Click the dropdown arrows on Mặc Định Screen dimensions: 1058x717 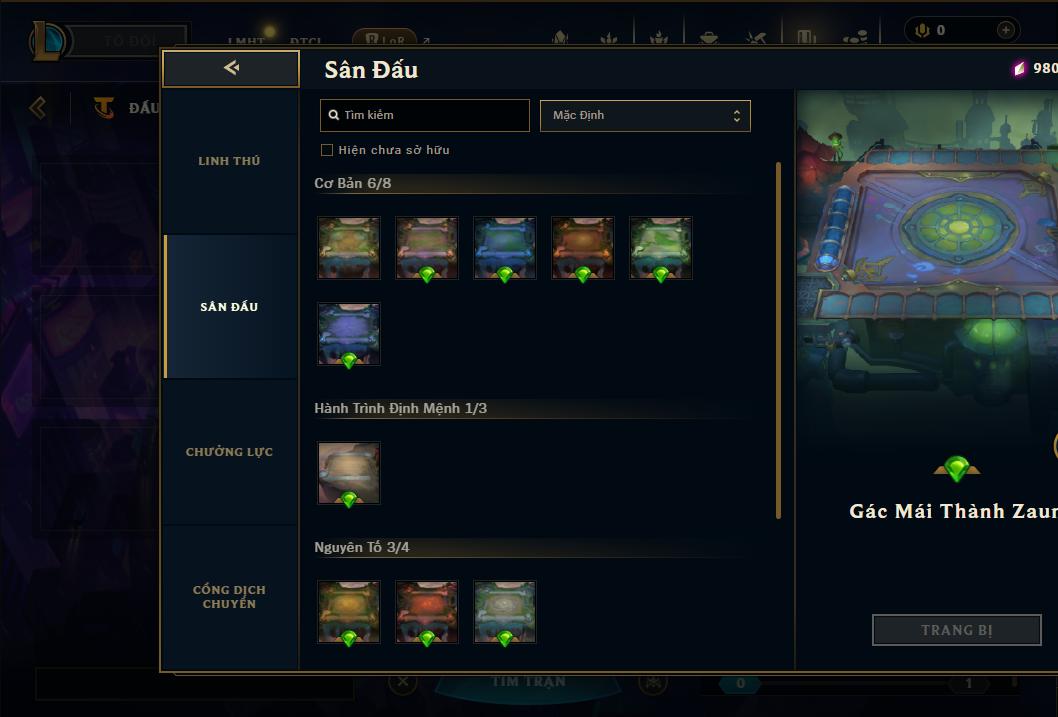pos(737,116)
